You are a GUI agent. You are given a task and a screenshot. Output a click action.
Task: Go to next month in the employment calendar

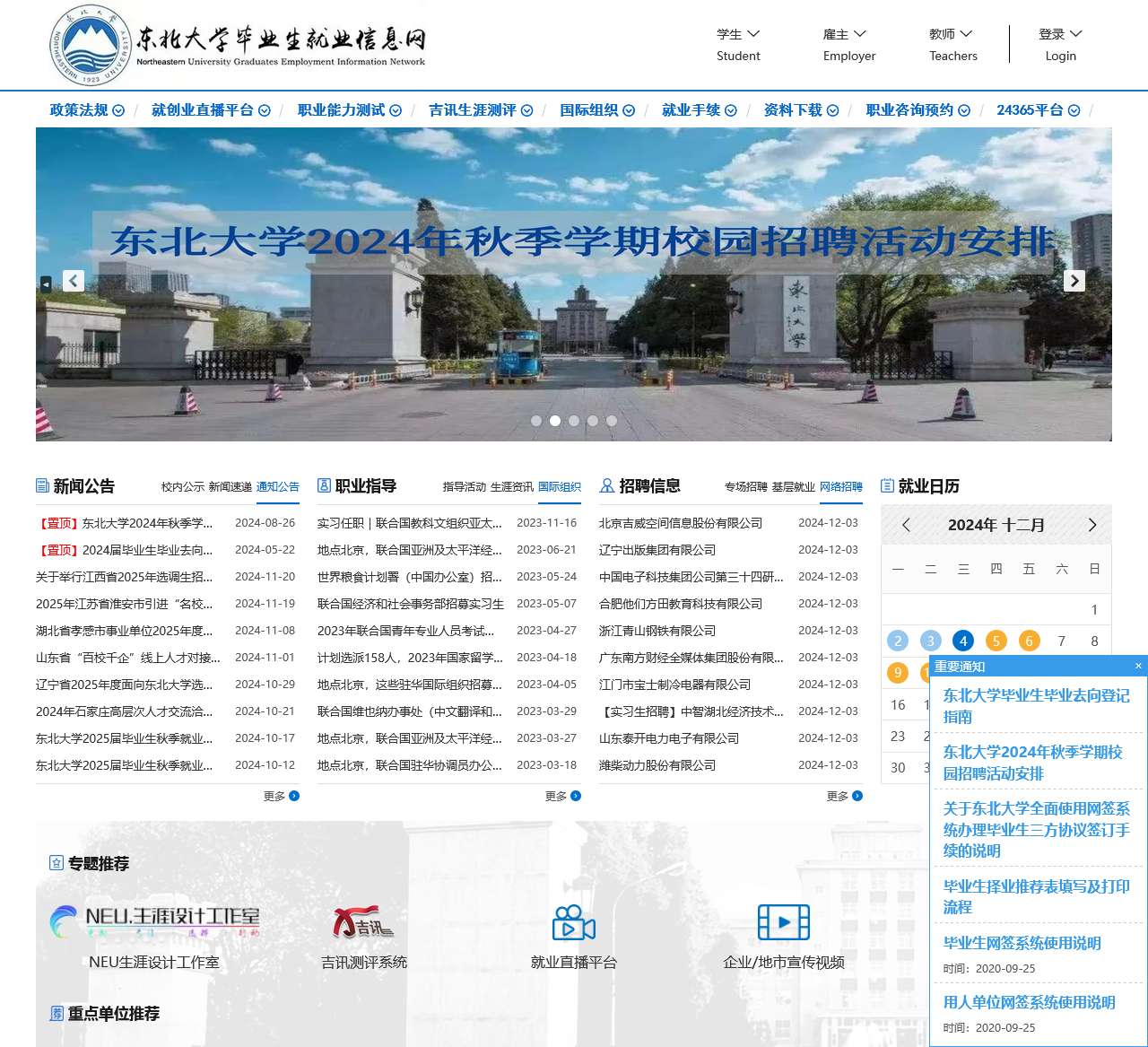(1092, 525)
